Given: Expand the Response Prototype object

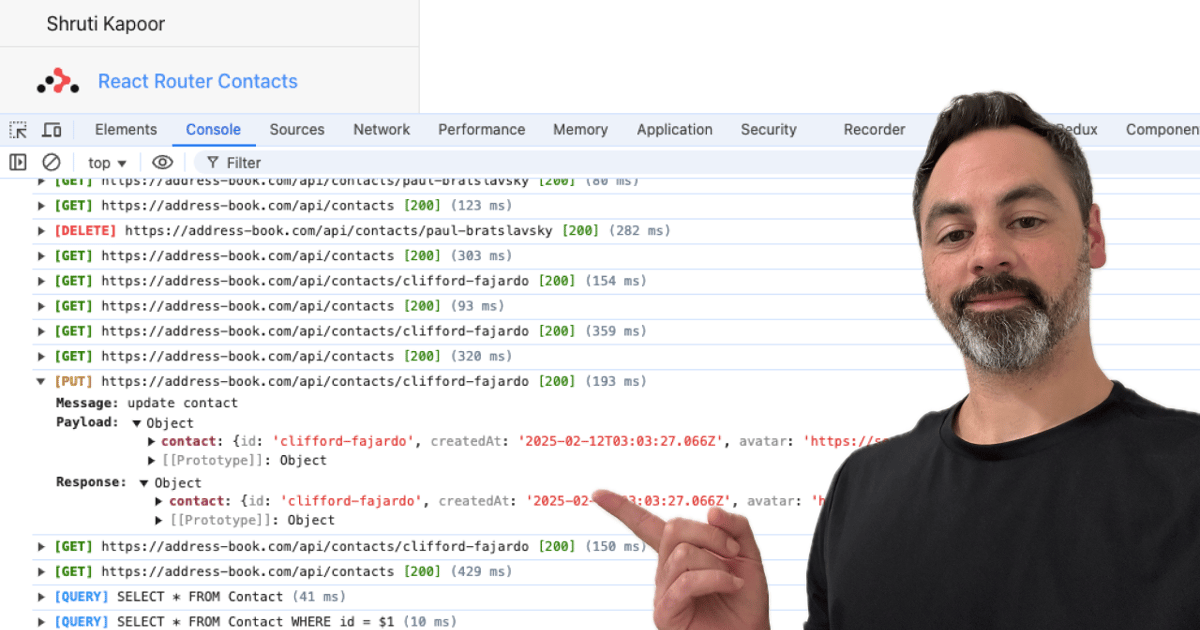Looking at the screenshot, I should click(158, 520).
